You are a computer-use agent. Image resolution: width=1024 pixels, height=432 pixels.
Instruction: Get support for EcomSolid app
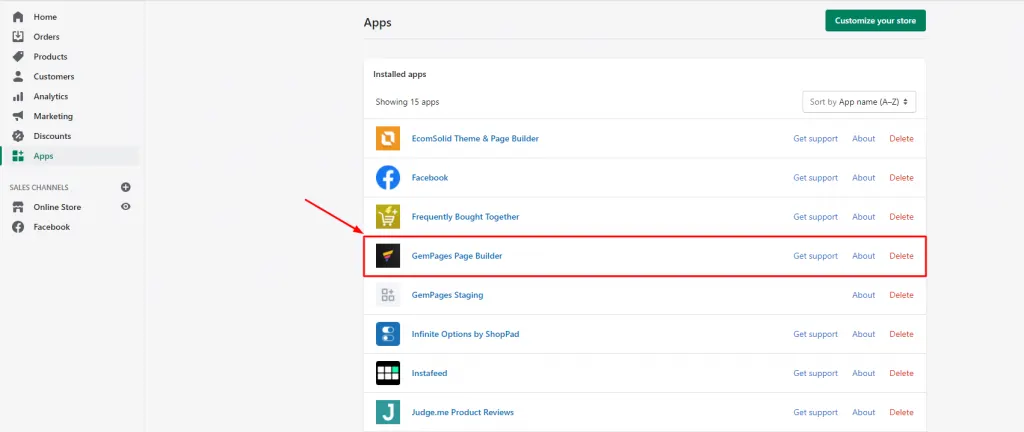815,138
